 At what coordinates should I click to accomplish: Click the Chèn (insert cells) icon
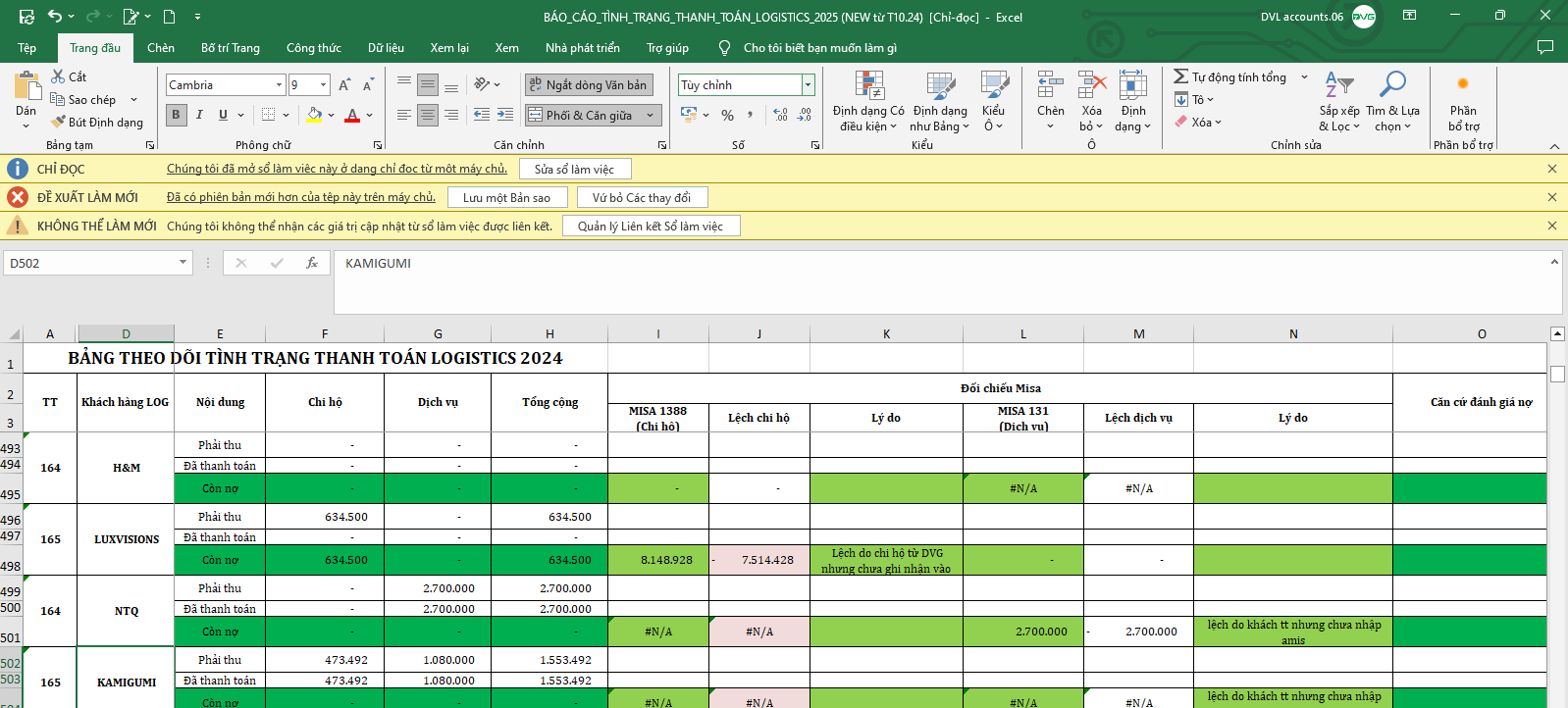click(1051, 85)
